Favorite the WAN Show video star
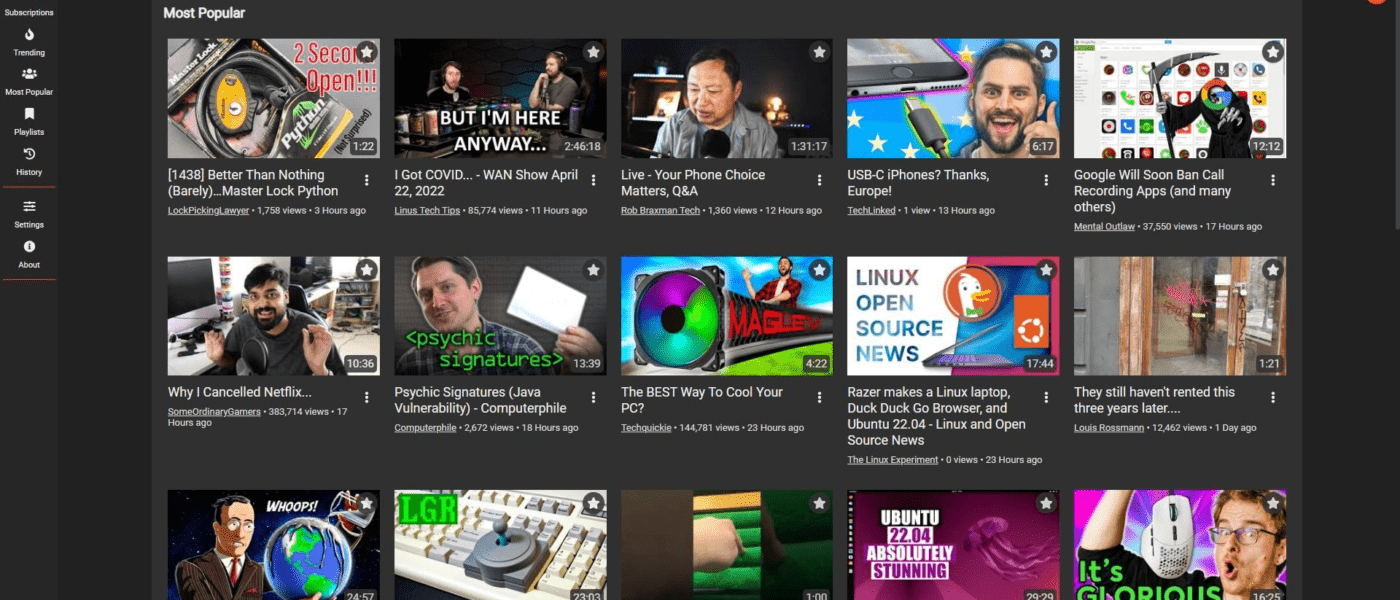Image resolution: width=1400 pixels, height=600 pixels. point(593,52)
